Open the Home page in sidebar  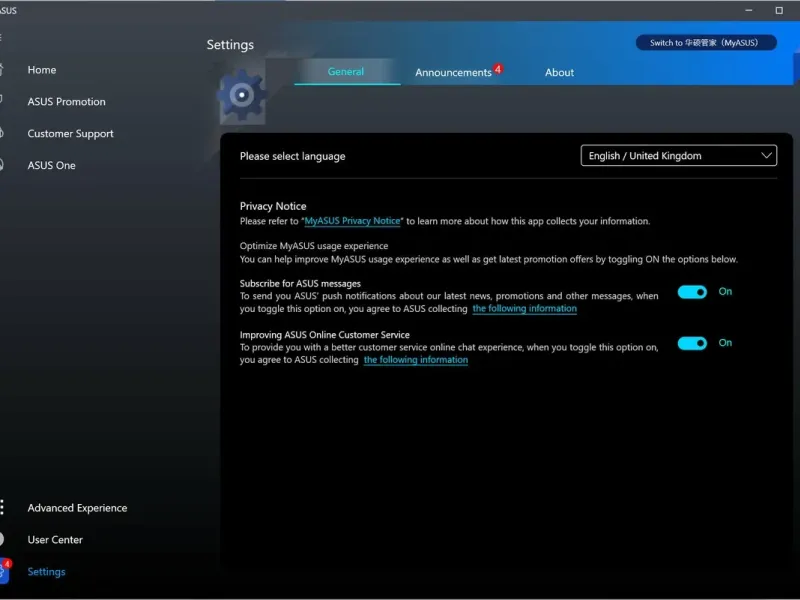42,70
